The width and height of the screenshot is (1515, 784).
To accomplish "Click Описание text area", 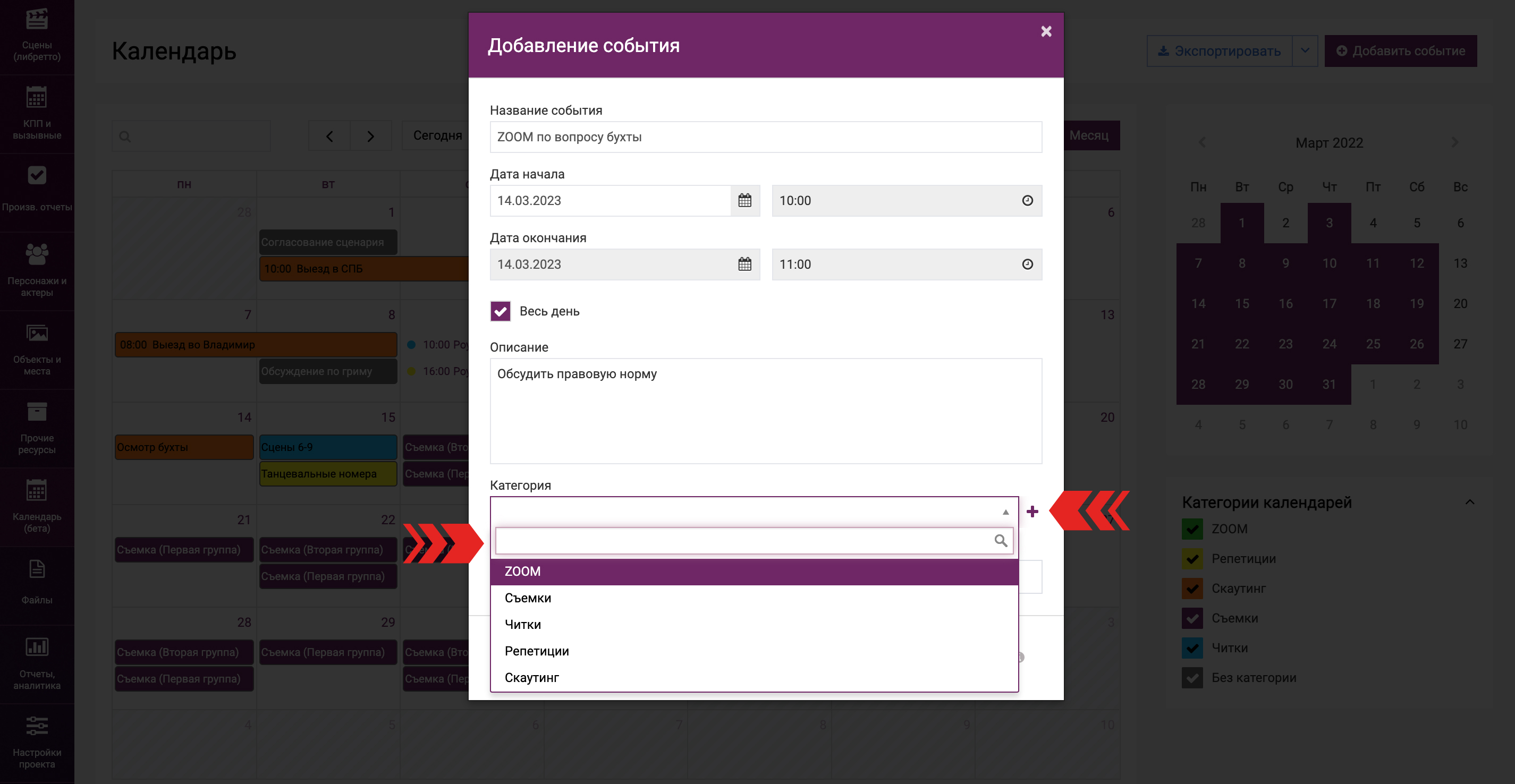I will pyautogui.click(x=766, y=411).
